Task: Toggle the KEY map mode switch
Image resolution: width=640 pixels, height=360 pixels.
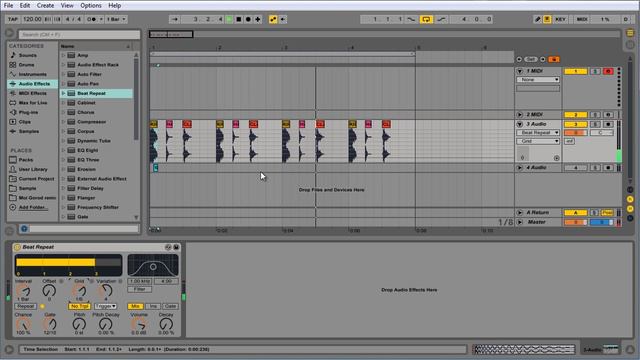Action: coord(560,19)
